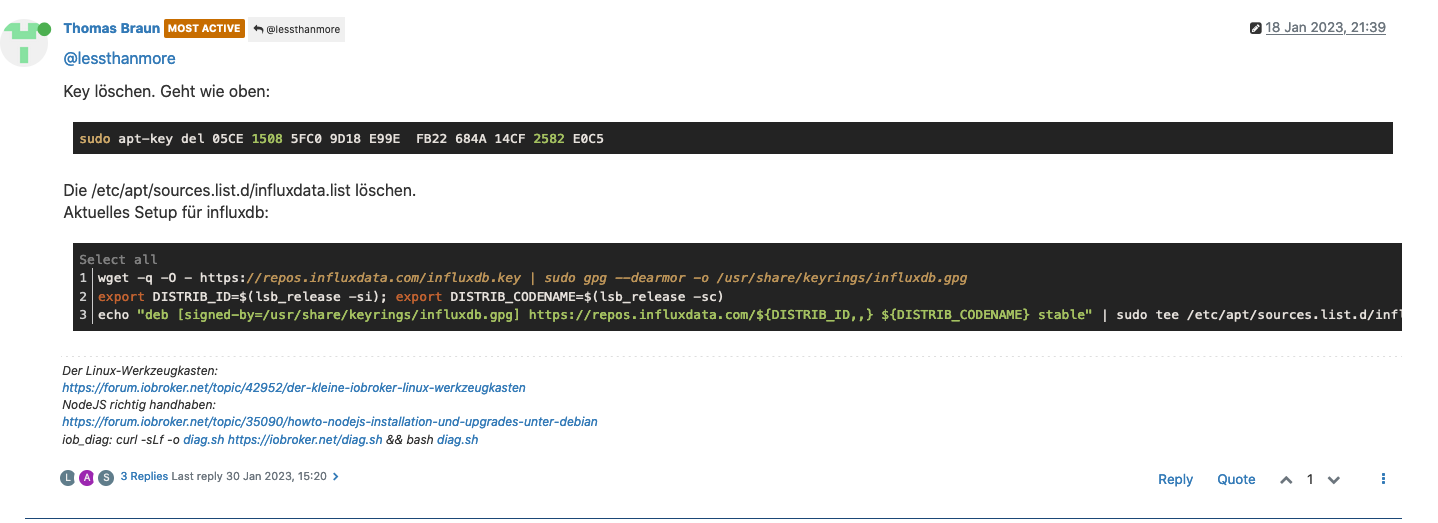
Task: Click the vote count number 1
Action: [1310, 480]
